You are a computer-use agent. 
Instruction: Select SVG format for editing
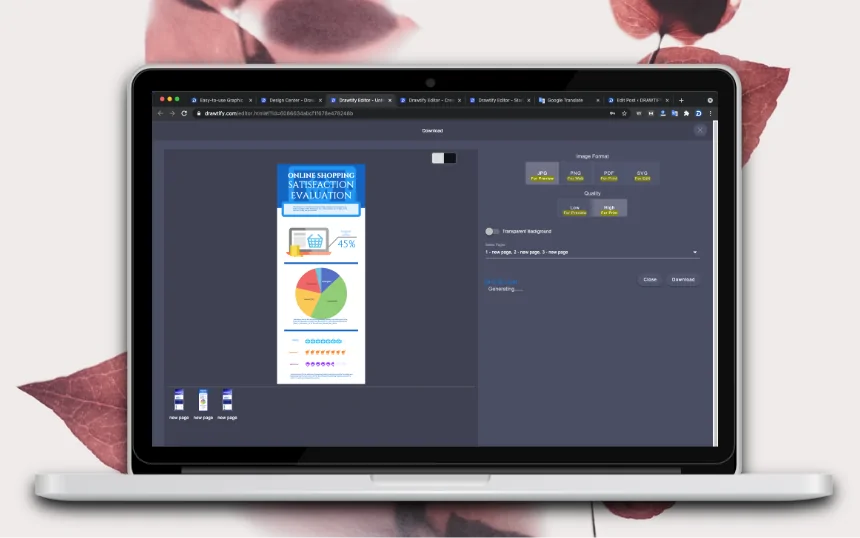642,173
